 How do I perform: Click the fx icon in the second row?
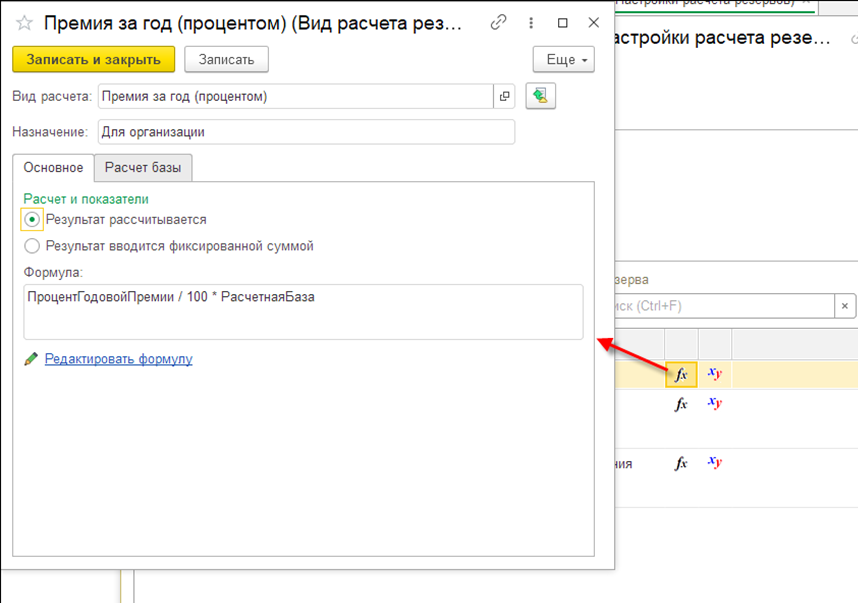(x=681, y=404)
